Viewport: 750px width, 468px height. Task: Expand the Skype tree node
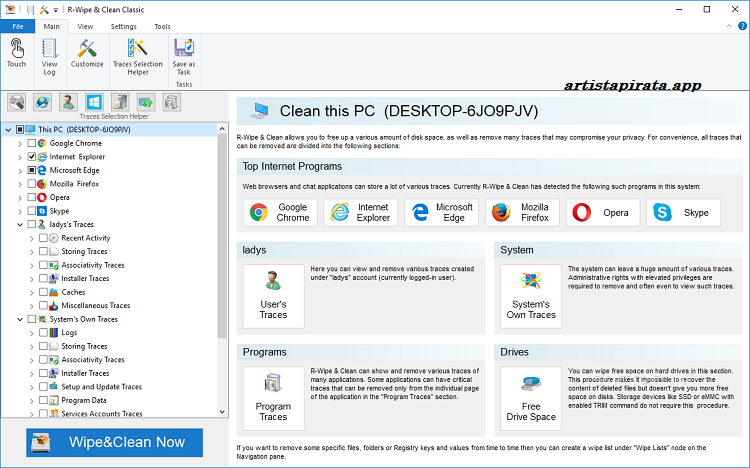coord(20,211)
